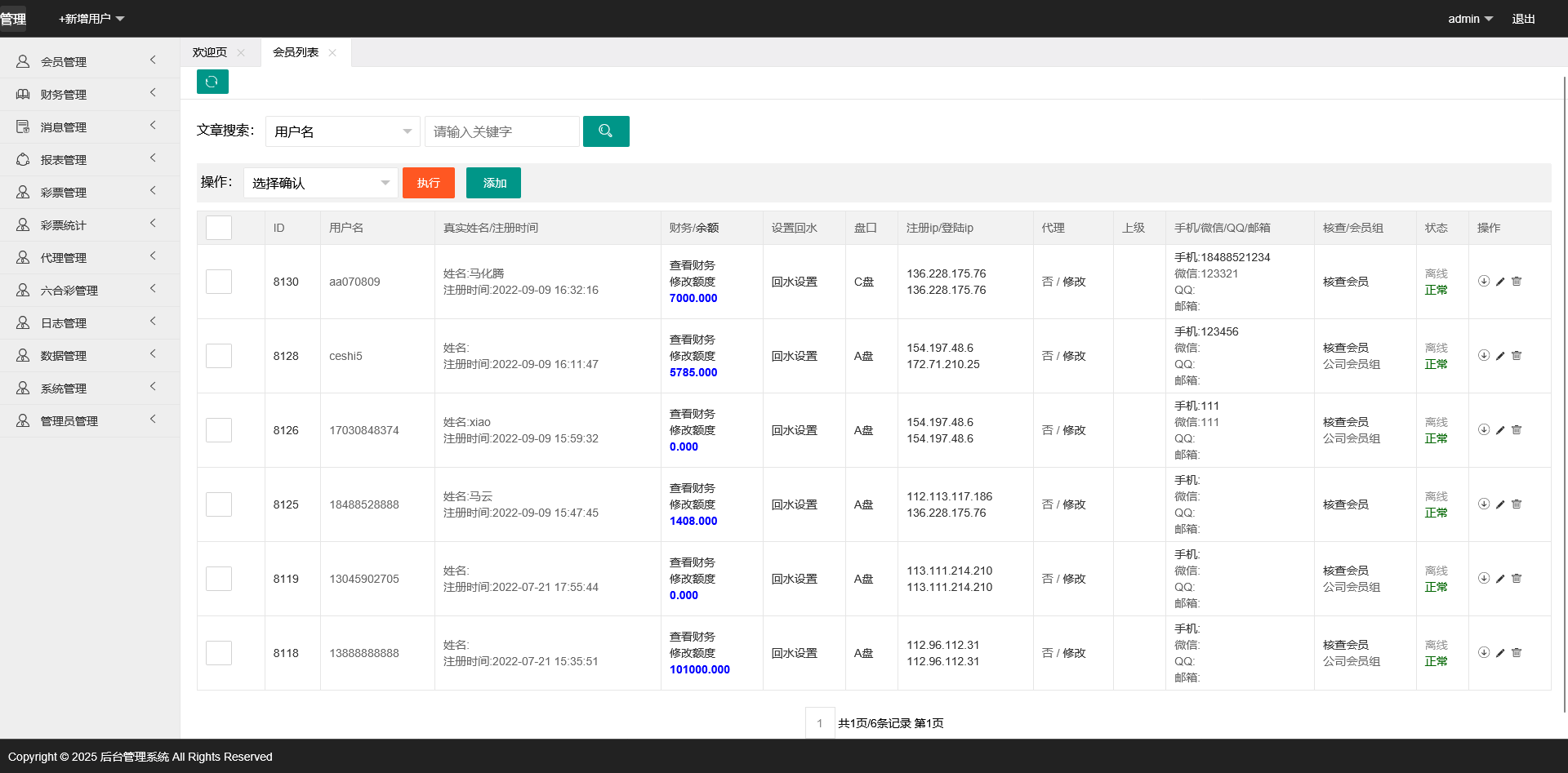Open the 会员管理 sidebar section icon
1568x773 pixels.
22,60
